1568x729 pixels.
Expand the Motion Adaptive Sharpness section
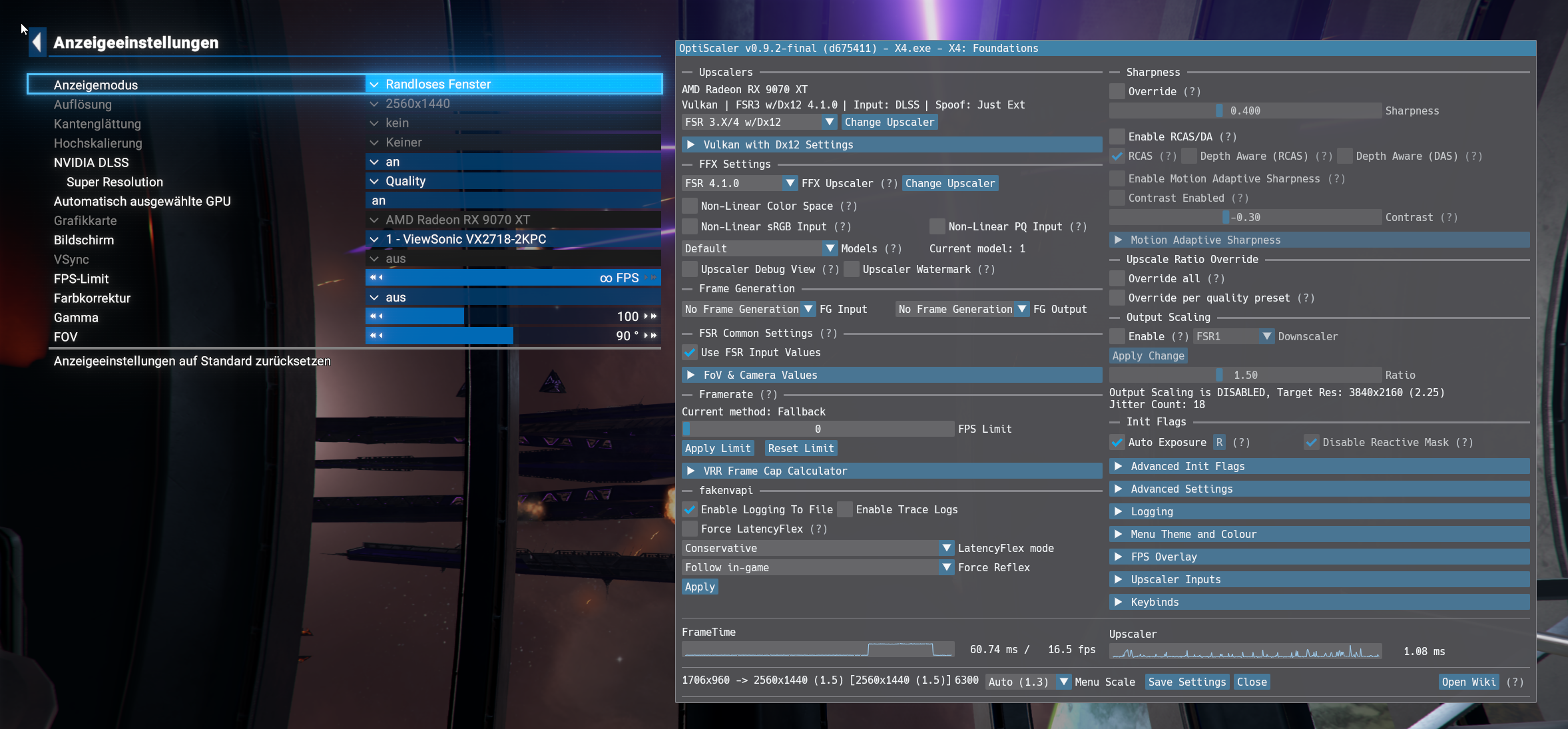(x=1320, y=240)
